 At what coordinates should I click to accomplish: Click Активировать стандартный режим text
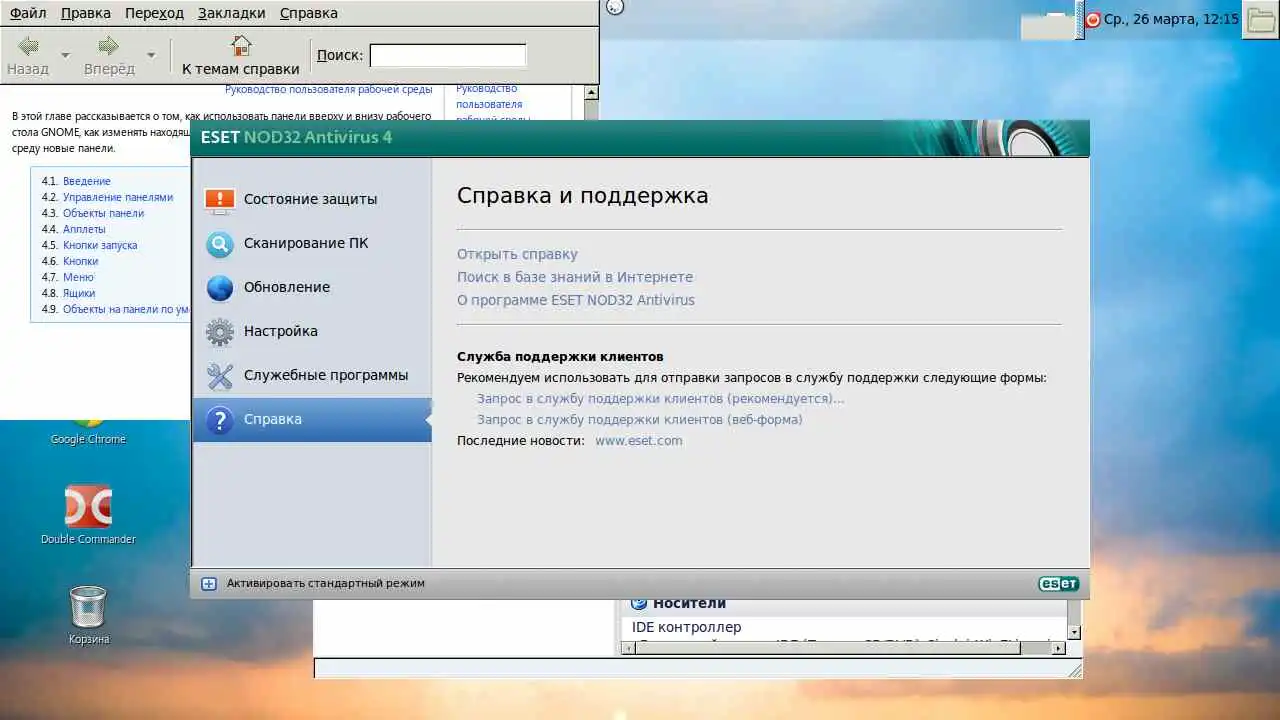(326, 583)
